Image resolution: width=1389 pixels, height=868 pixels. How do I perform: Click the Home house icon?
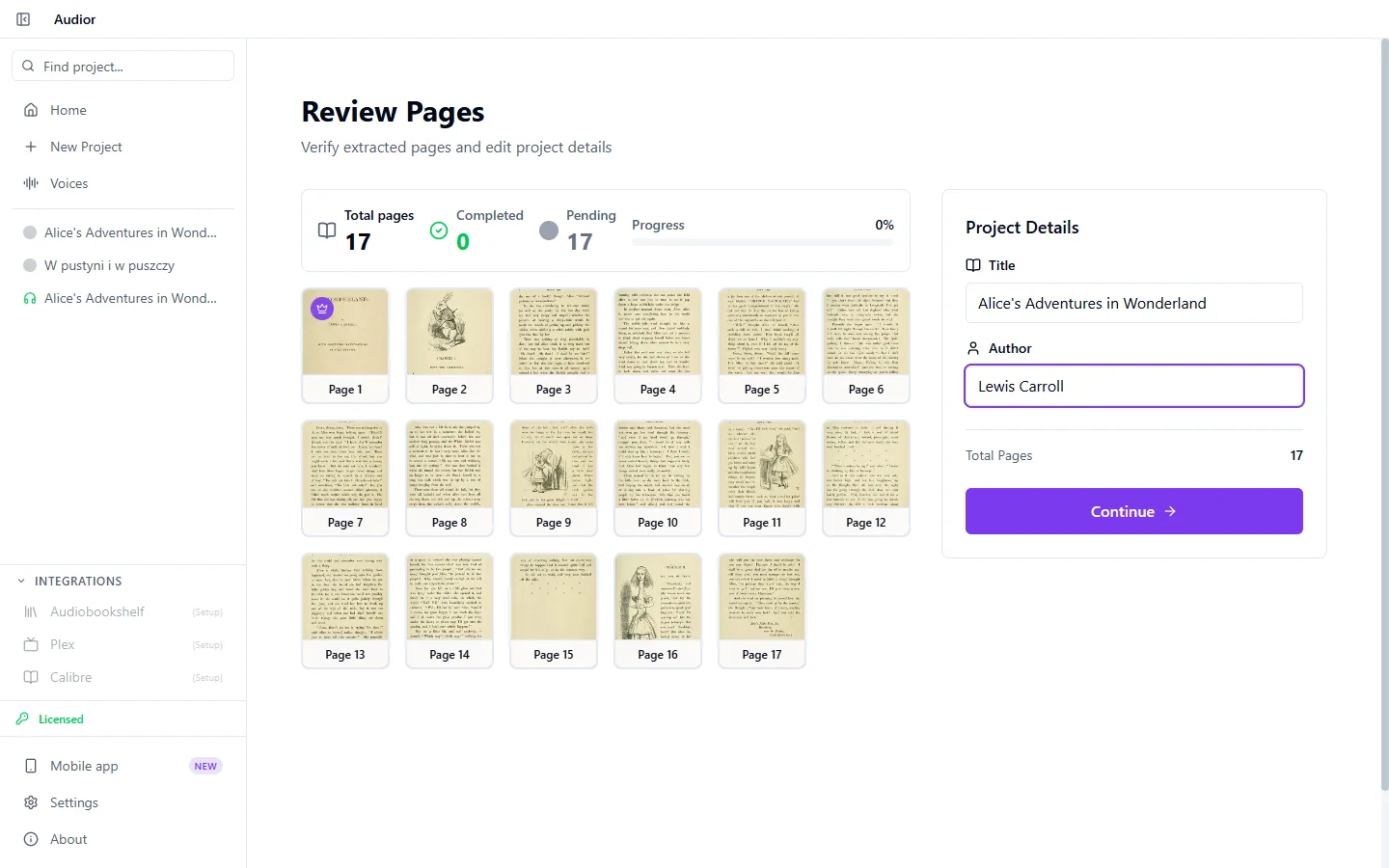pos(31,110)
